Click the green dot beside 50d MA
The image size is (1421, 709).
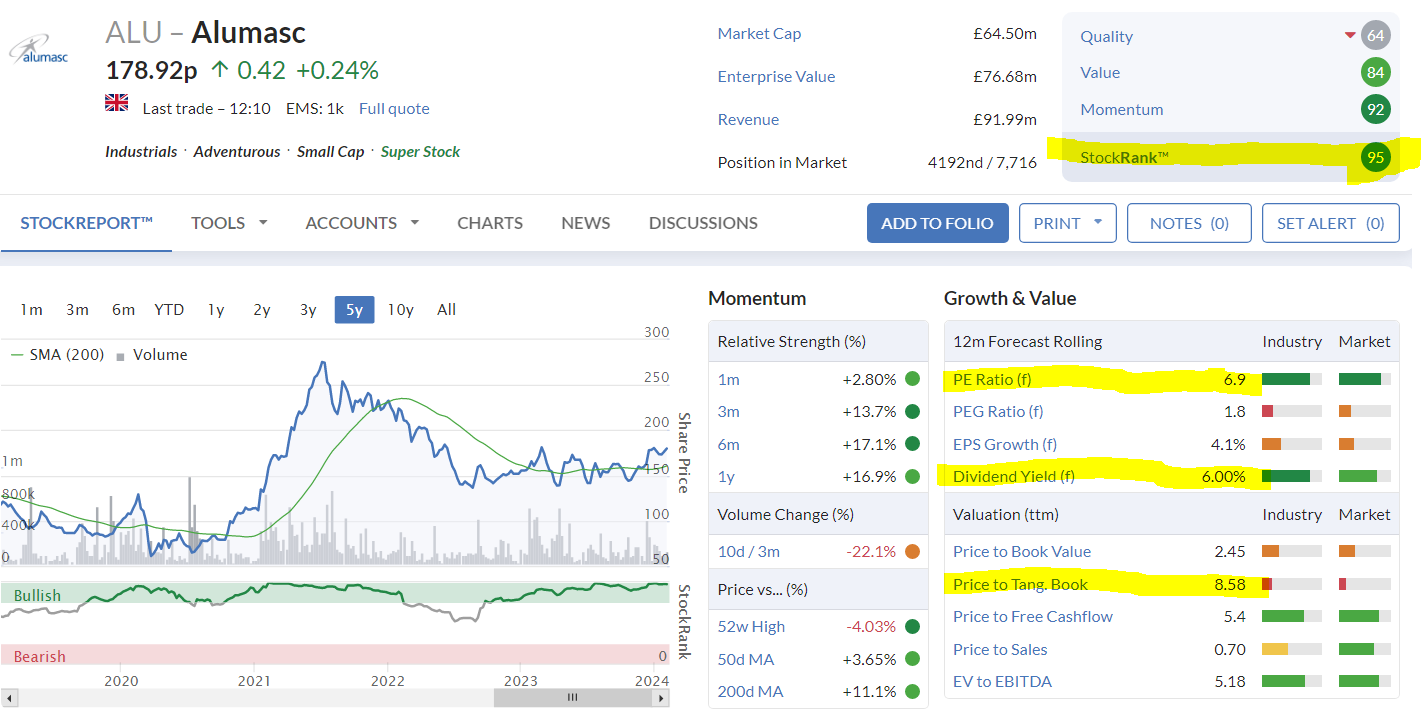point(912,659)
